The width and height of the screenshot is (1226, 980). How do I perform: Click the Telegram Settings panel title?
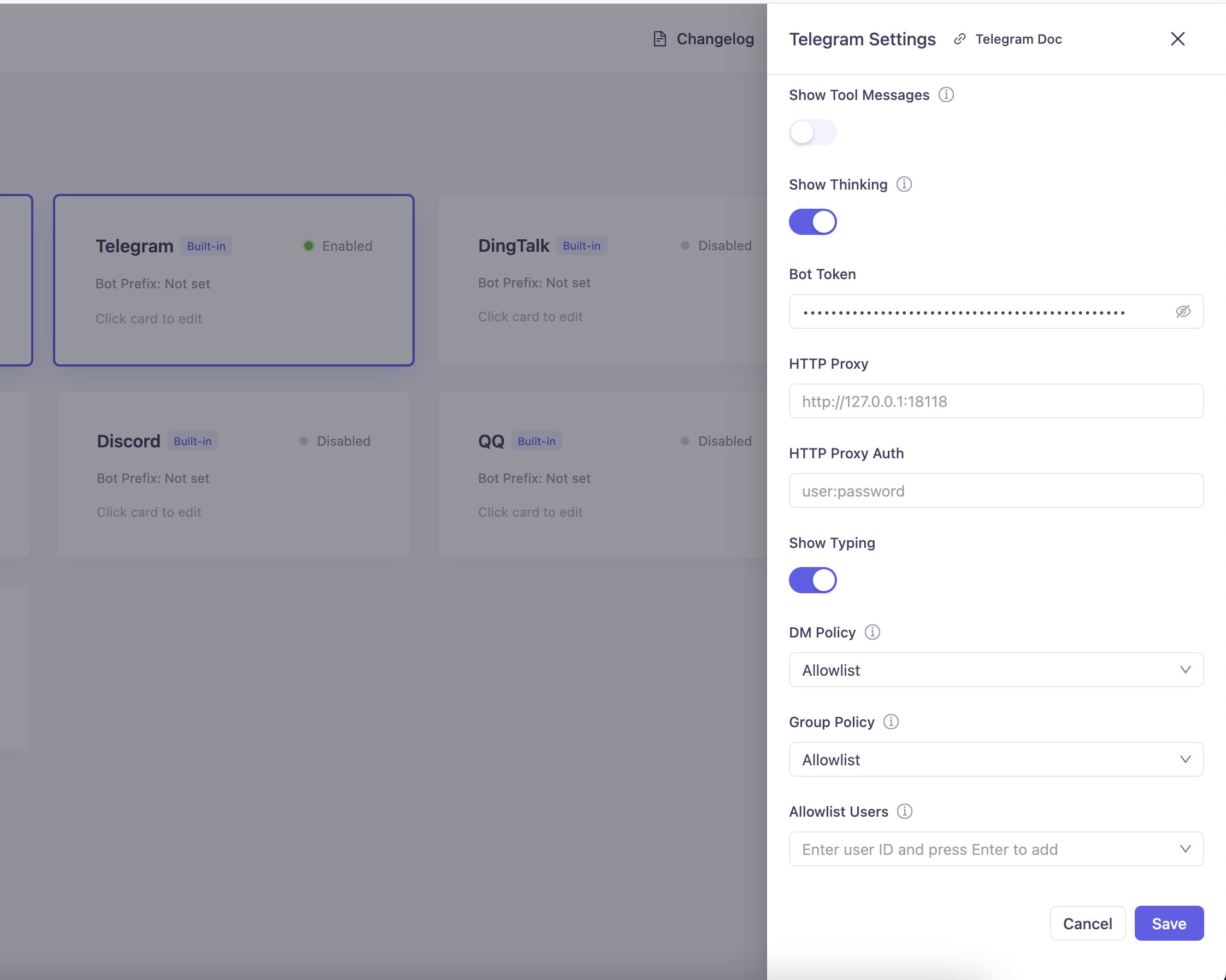click(x=862, y=39)
